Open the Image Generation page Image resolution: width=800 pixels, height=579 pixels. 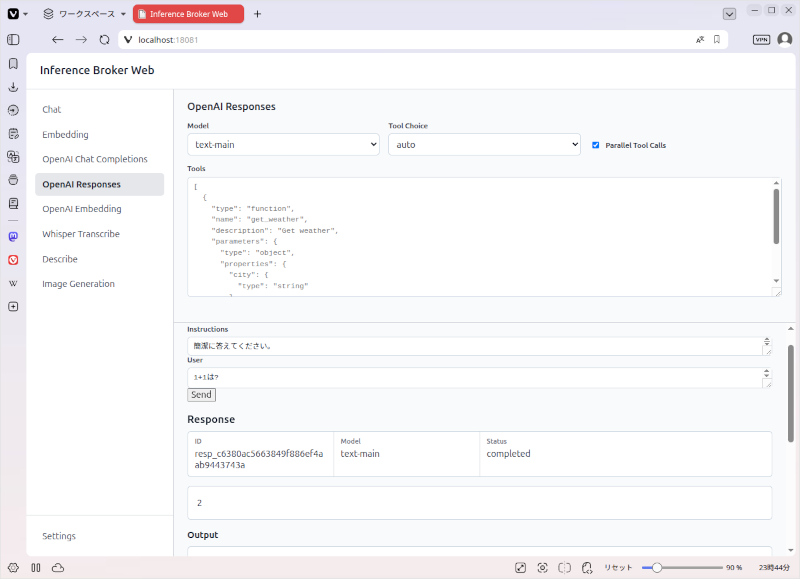(78, 284)
